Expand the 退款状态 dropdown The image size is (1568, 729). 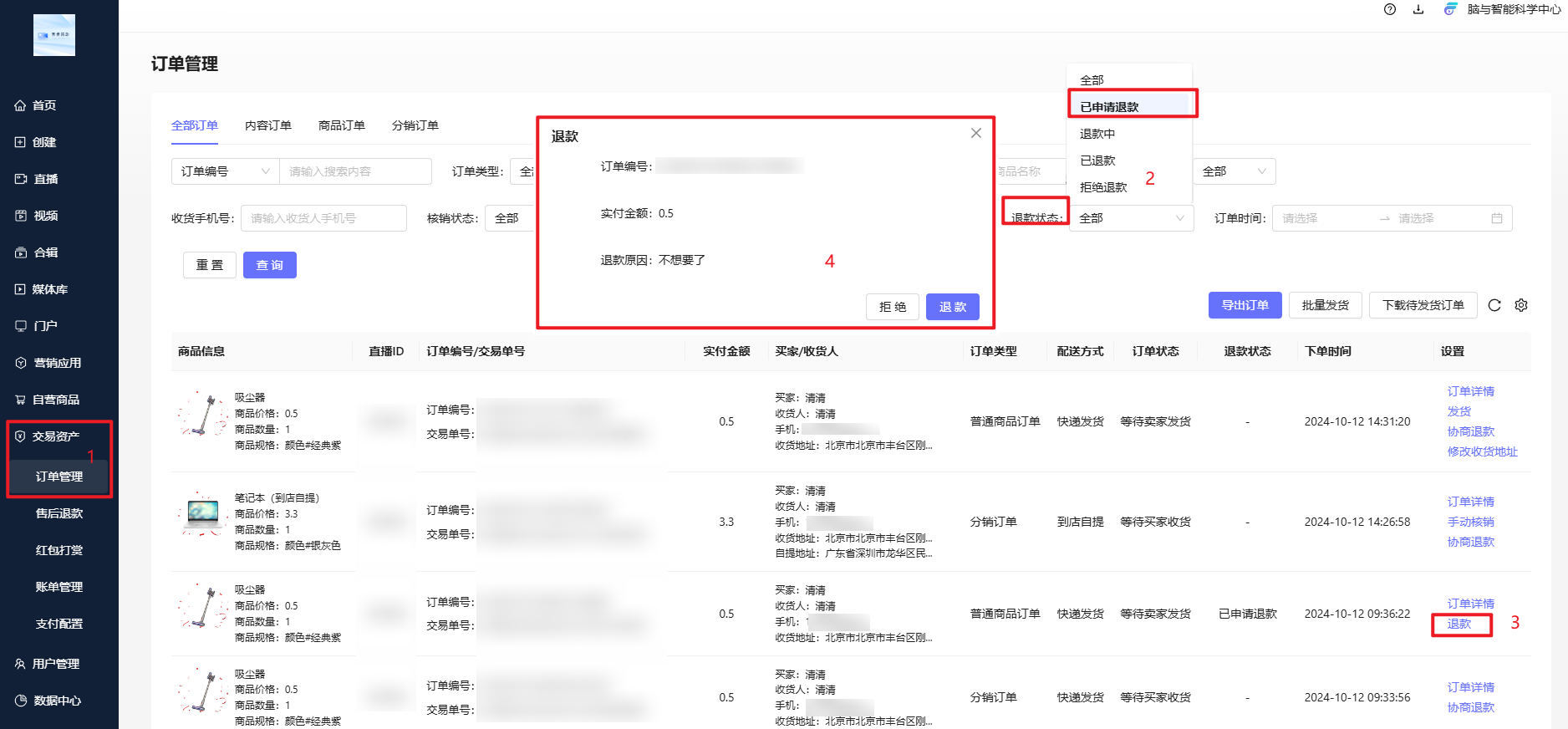tap(1131, 218)
